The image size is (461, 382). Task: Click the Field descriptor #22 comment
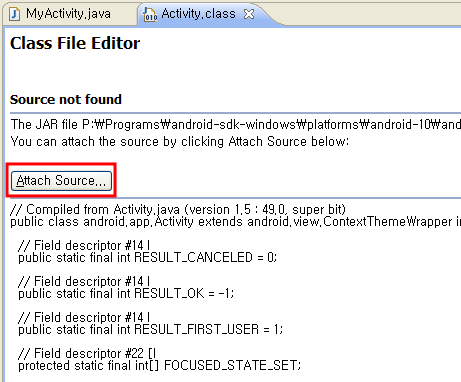(x=87, y=354)
